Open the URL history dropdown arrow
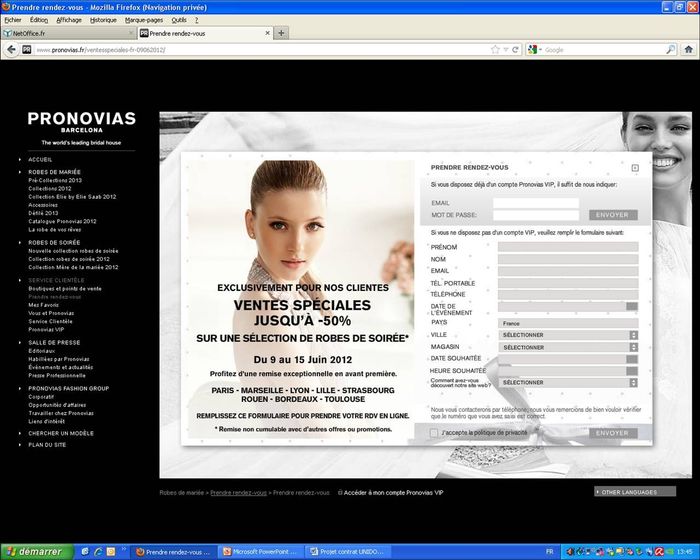 pyautogui.click(x=506, y=50)
